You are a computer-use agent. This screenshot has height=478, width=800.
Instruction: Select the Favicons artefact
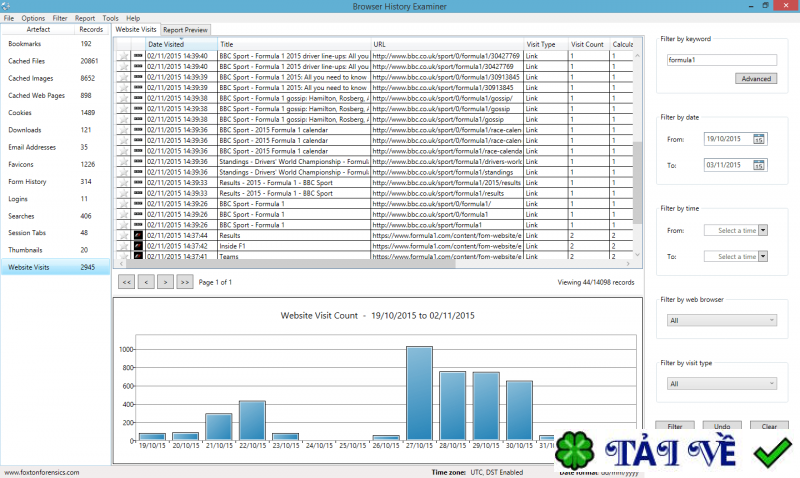click(55, 164)
